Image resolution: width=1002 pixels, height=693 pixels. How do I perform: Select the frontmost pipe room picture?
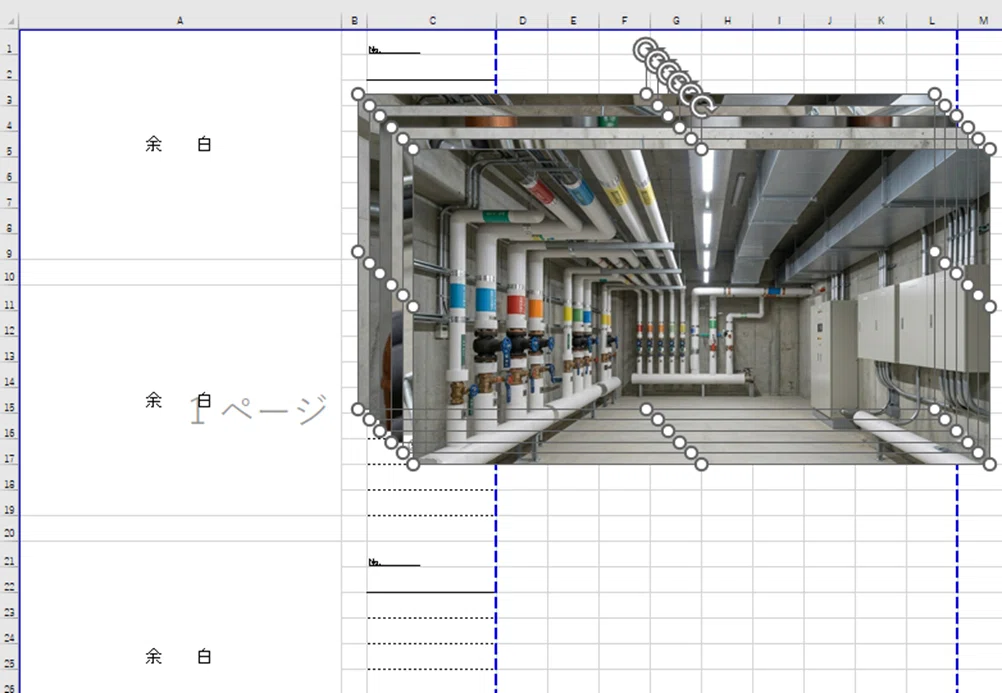[701, 307]
